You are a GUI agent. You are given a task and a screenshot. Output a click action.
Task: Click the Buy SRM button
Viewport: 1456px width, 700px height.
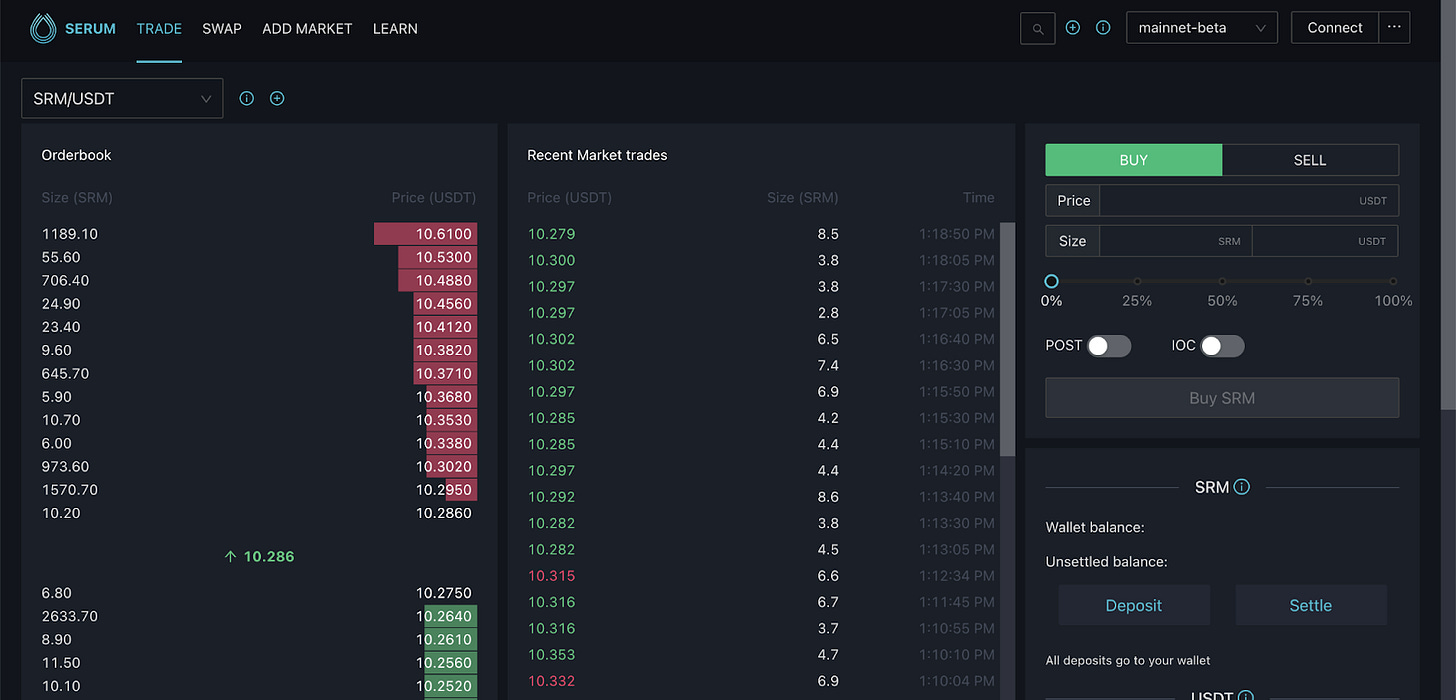pyautogui.click(x=1222, y=398)
